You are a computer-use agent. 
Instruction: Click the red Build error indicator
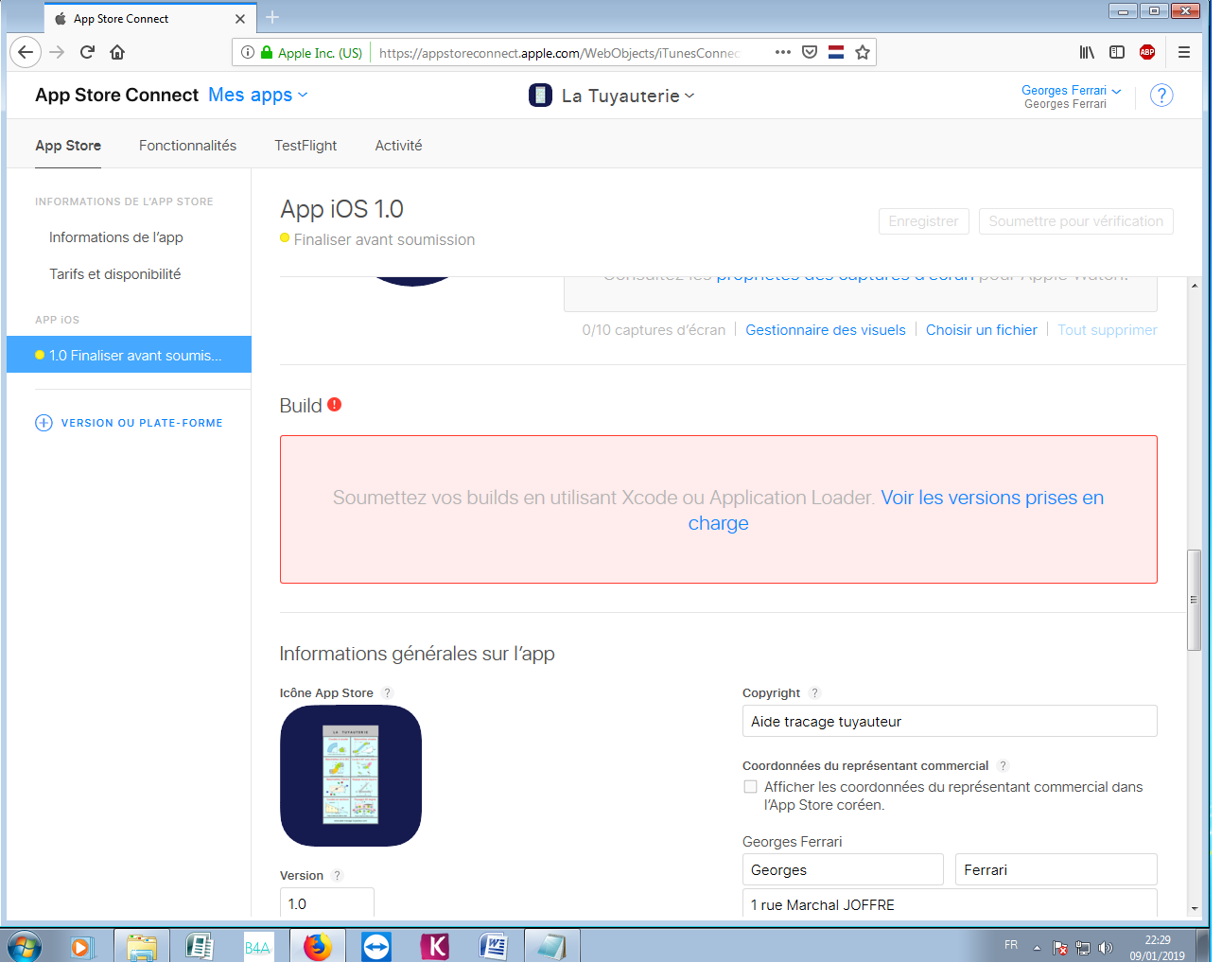pos(335,405)
